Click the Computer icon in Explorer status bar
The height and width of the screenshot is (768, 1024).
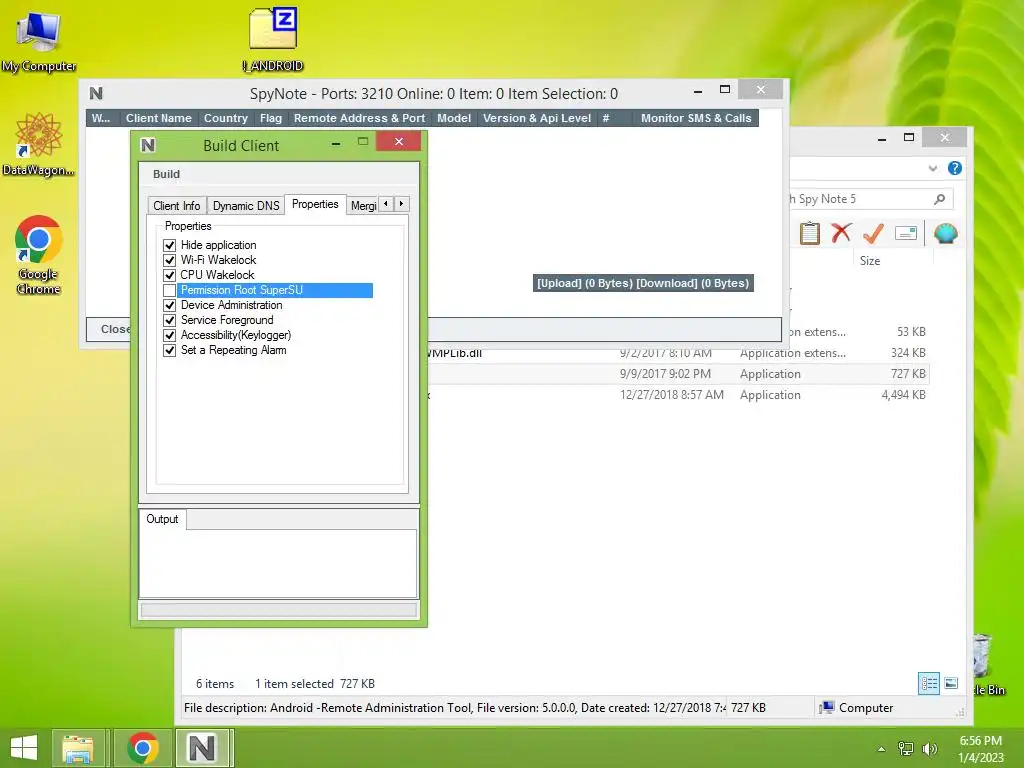(x=827, y=707)
